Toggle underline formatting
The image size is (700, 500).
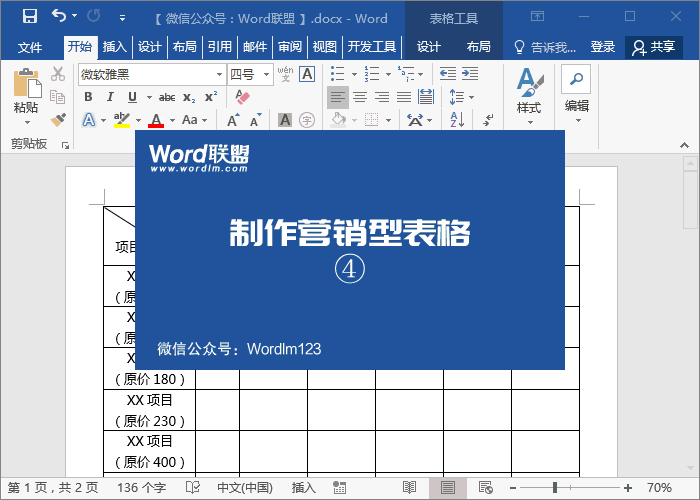click(x=132, y=97)
